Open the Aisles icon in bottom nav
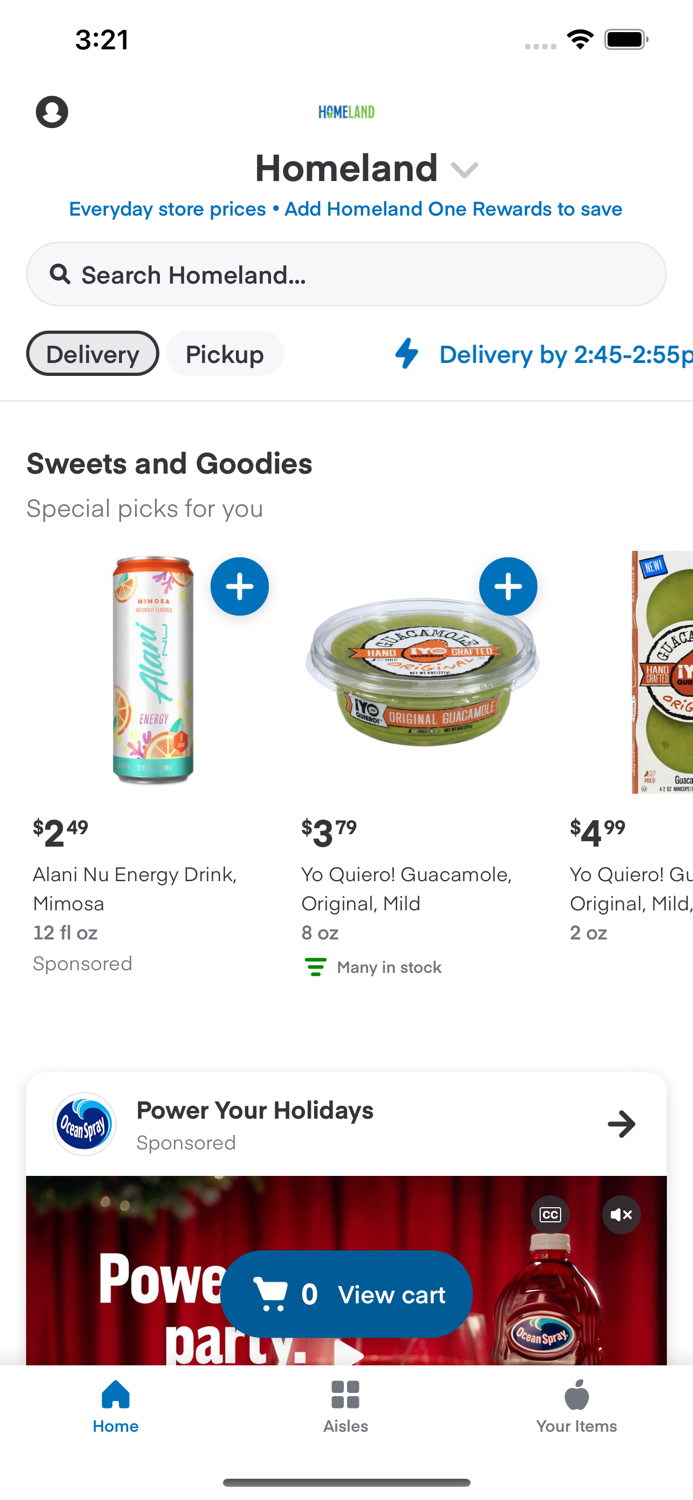 coord(346,1392)
